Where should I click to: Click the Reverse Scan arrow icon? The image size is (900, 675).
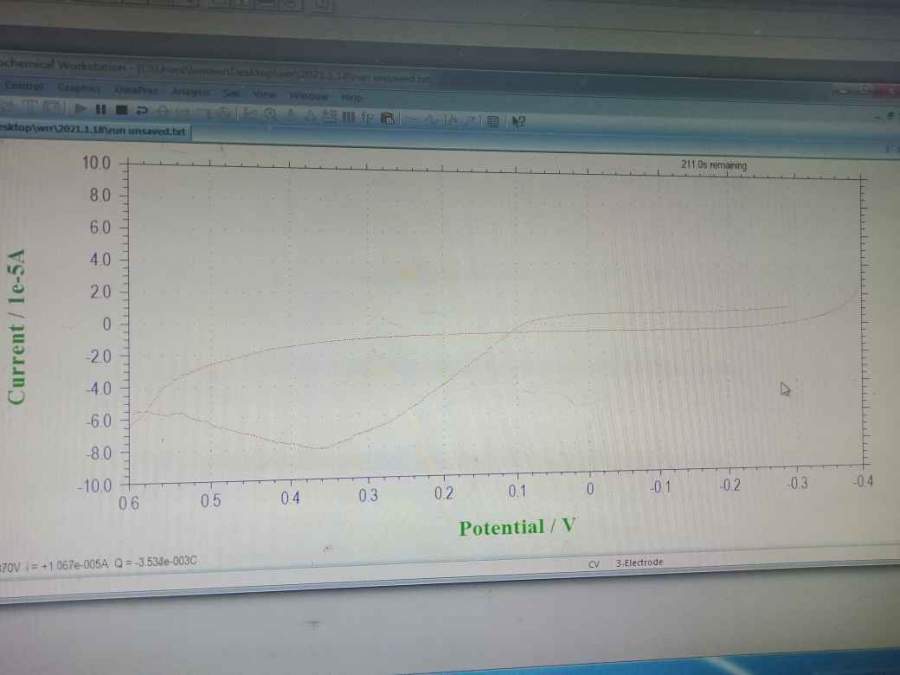click(x=142, y=110)
